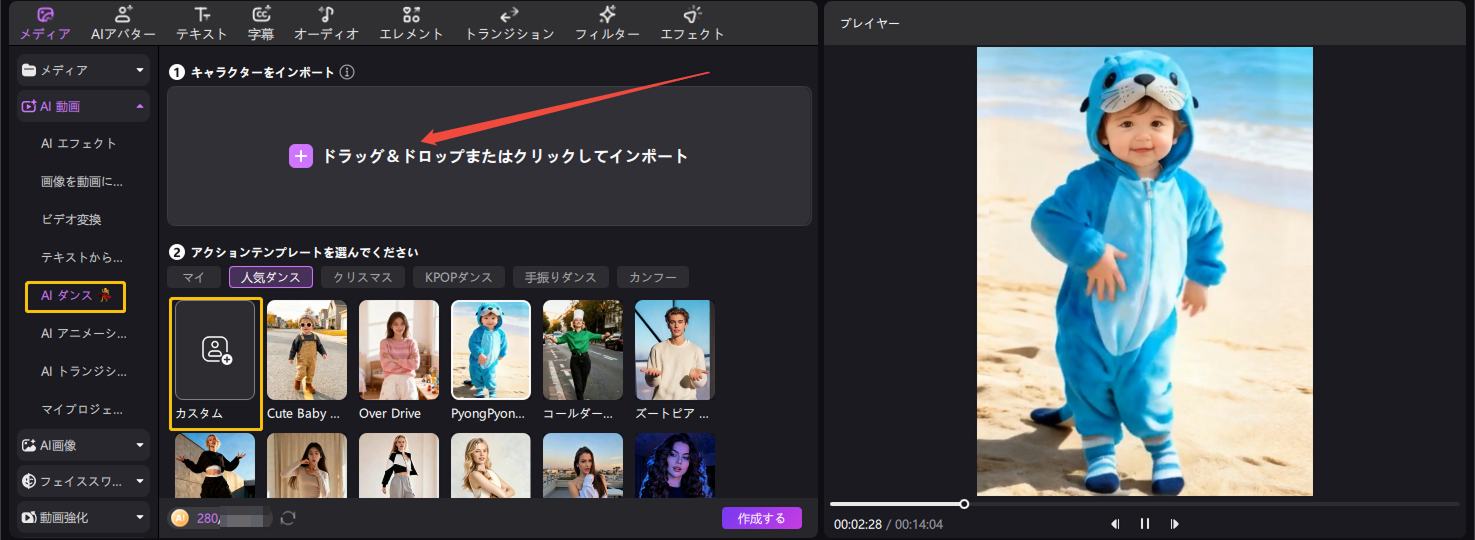Viewport: 1475px width, 540px height.
Task: Click the purple plus import icon
Action: pyautogui.click(x=301, y=156)
